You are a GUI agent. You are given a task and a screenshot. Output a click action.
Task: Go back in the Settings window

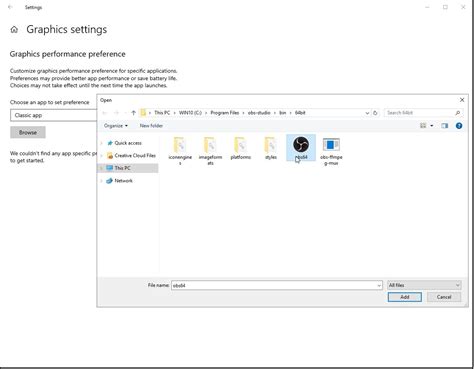click(10, 7)
